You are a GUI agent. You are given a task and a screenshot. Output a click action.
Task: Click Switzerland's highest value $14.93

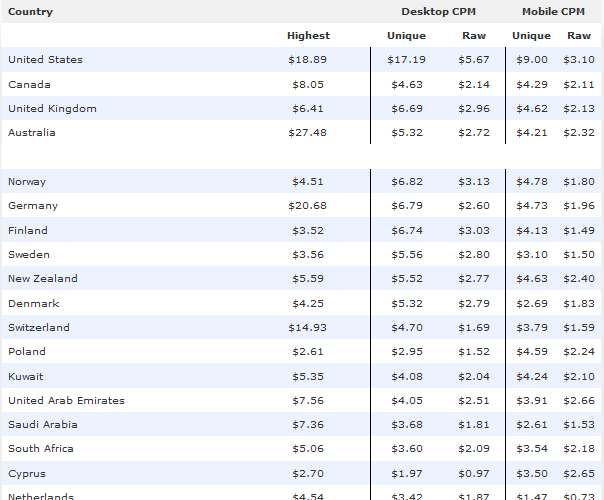[x=308, y=328]
